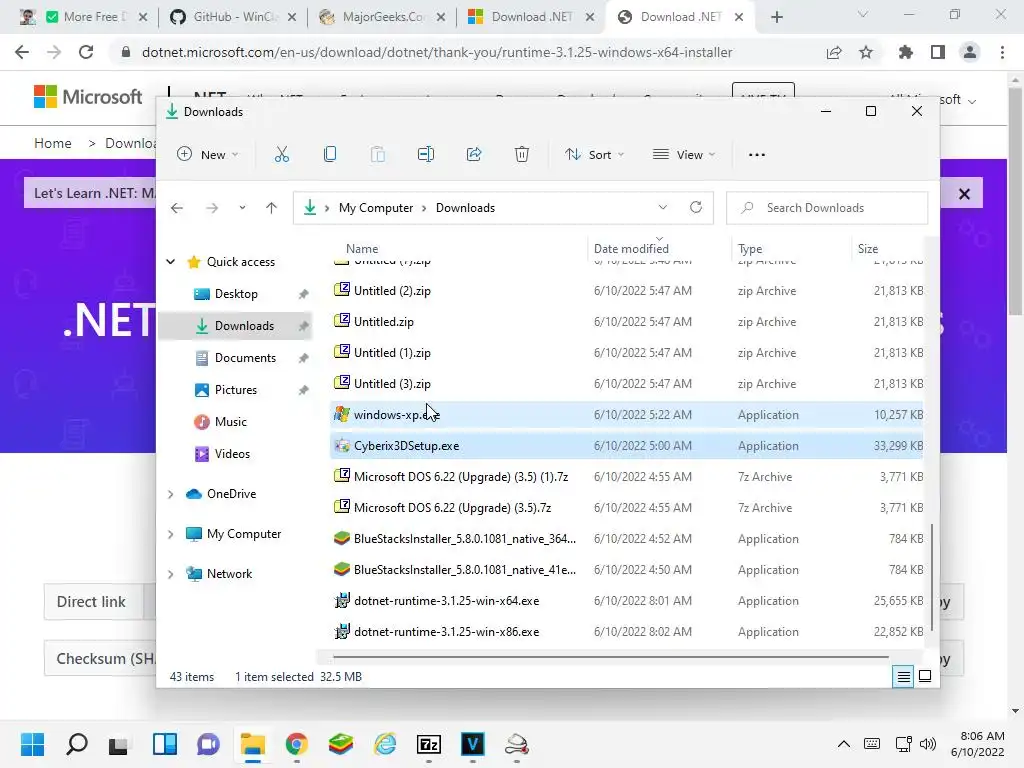Go up one folder level in Explorer

pyautogui.click(x=272, y=208)
